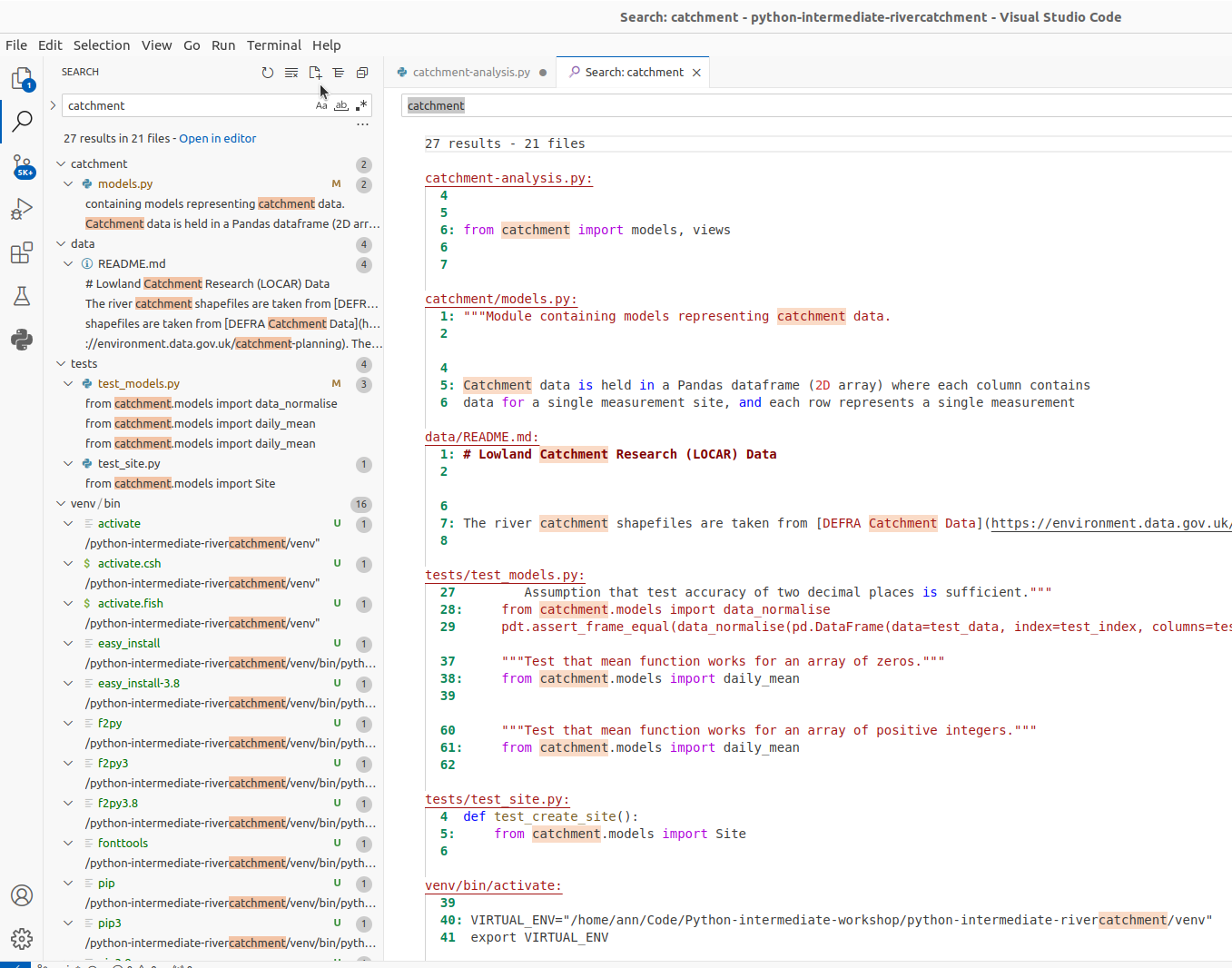This screenshot has width=1232, height=968.
Task: Open the View menu
Action: 156,45
